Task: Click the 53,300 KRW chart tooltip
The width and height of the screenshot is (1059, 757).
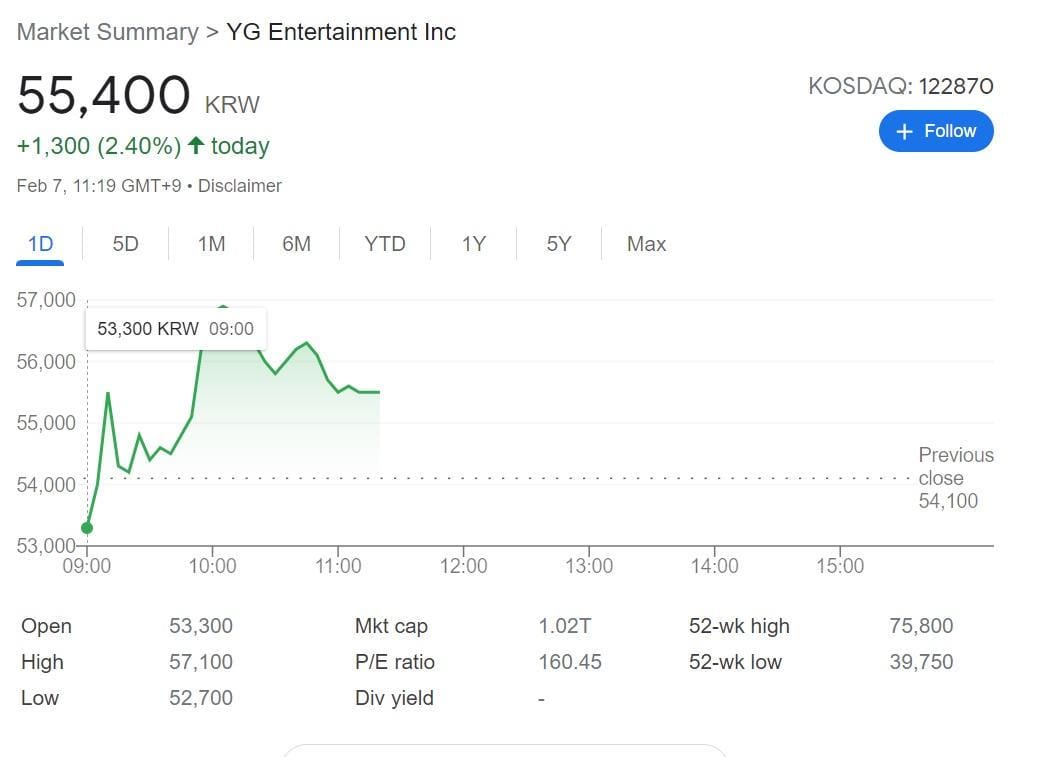Action: coord(175,329)
